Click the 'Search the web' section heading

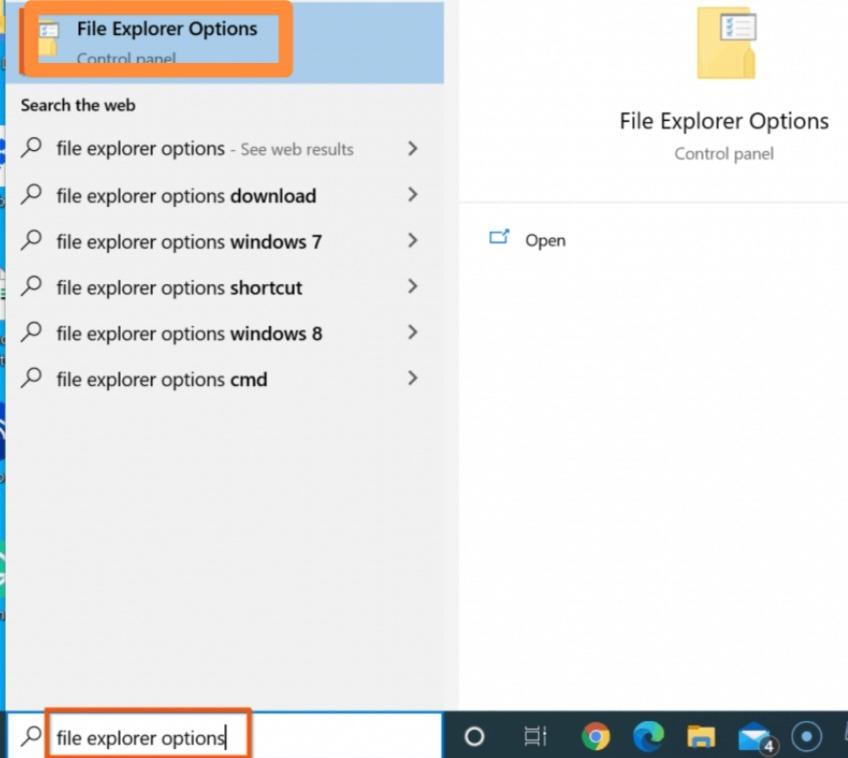(x=78, y=105)
